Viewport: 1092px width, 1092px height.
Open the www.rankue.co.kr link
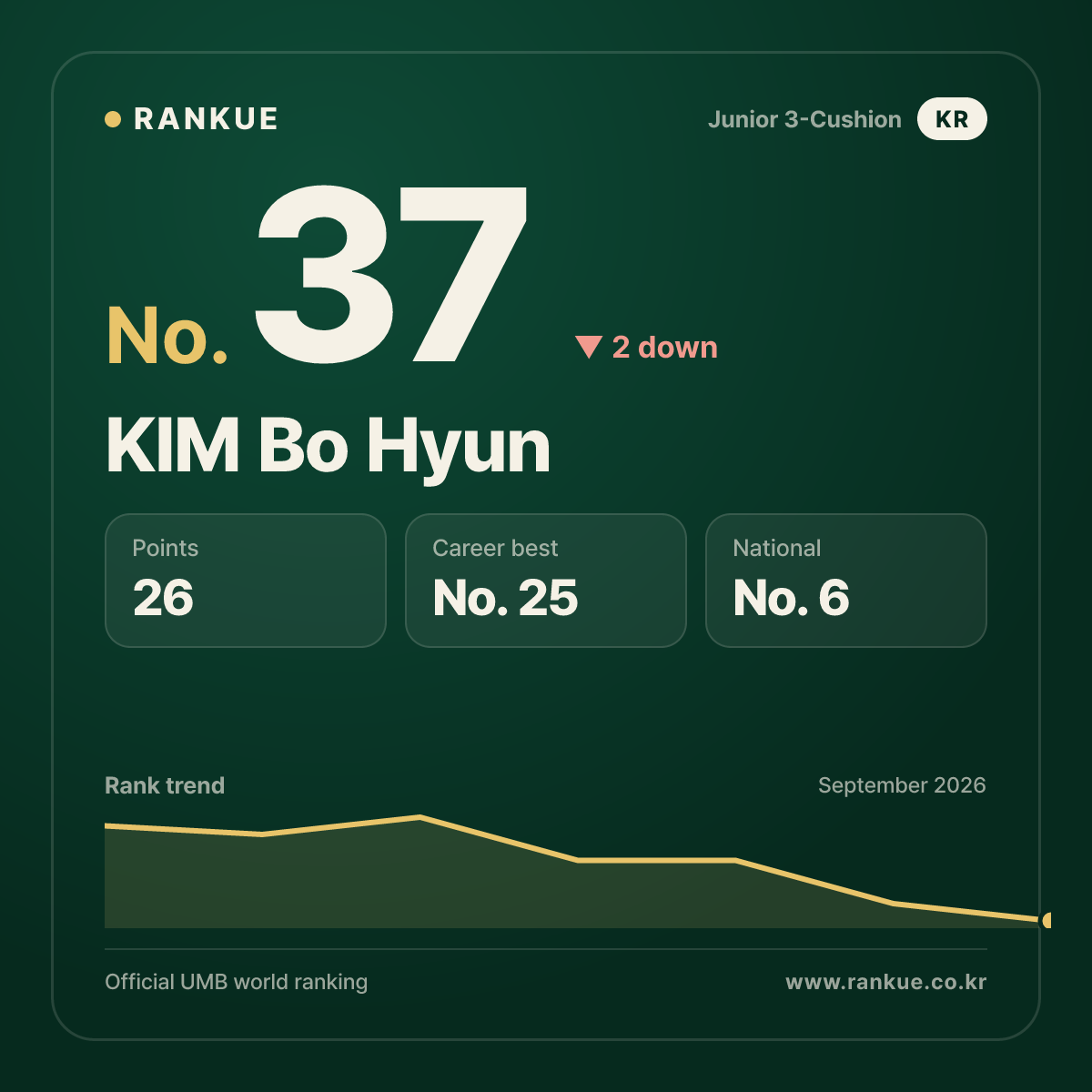[885, 982]
